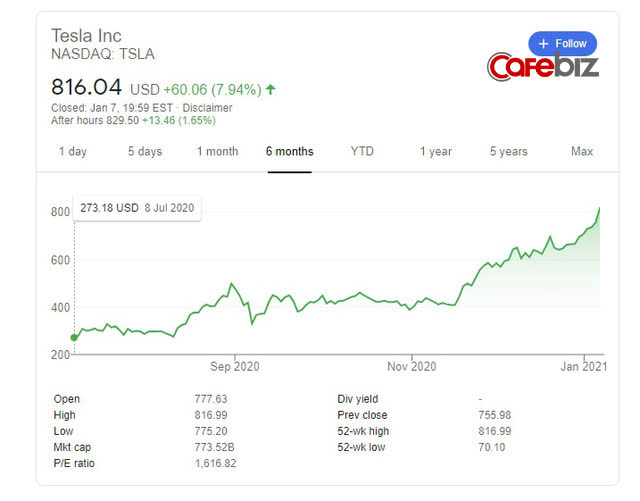Switch to the 1 month tab
640x501 pixels.
[217, 152]
